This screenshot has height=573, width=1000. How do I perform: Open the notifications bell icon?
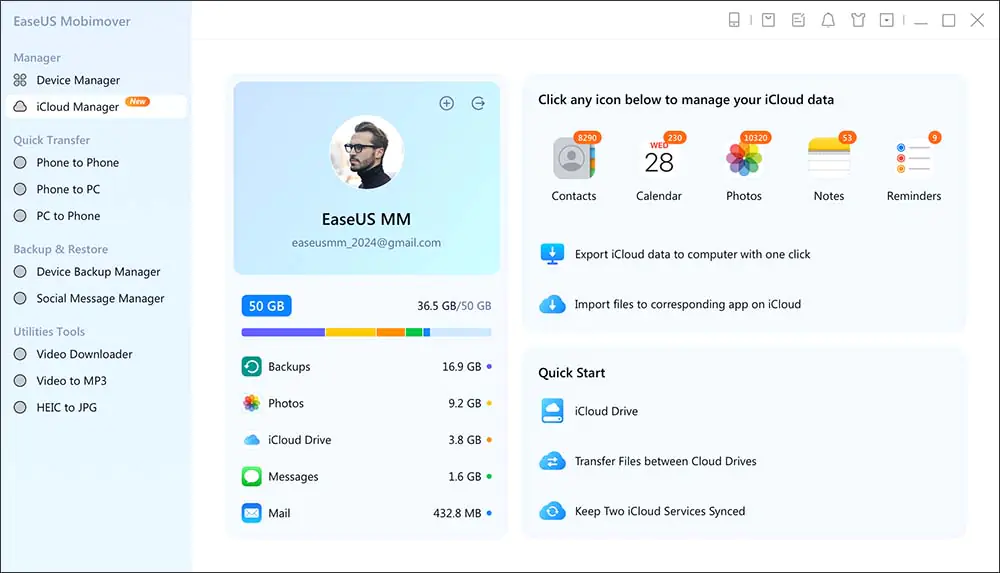click(x=828, y=20)
